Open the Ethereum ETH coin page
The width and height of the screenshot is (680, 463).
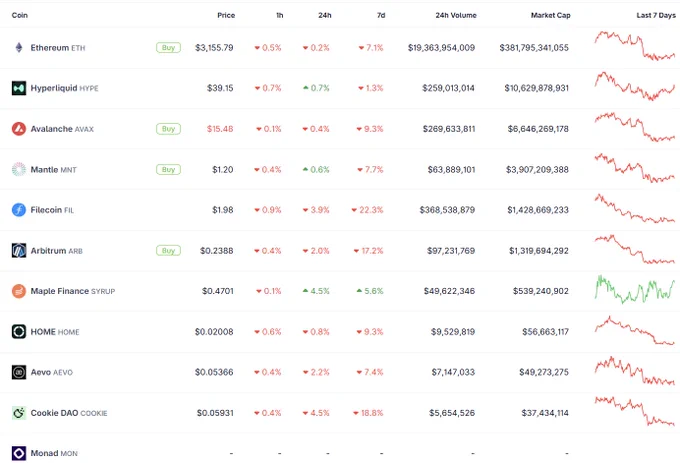[x=58, y=48]
